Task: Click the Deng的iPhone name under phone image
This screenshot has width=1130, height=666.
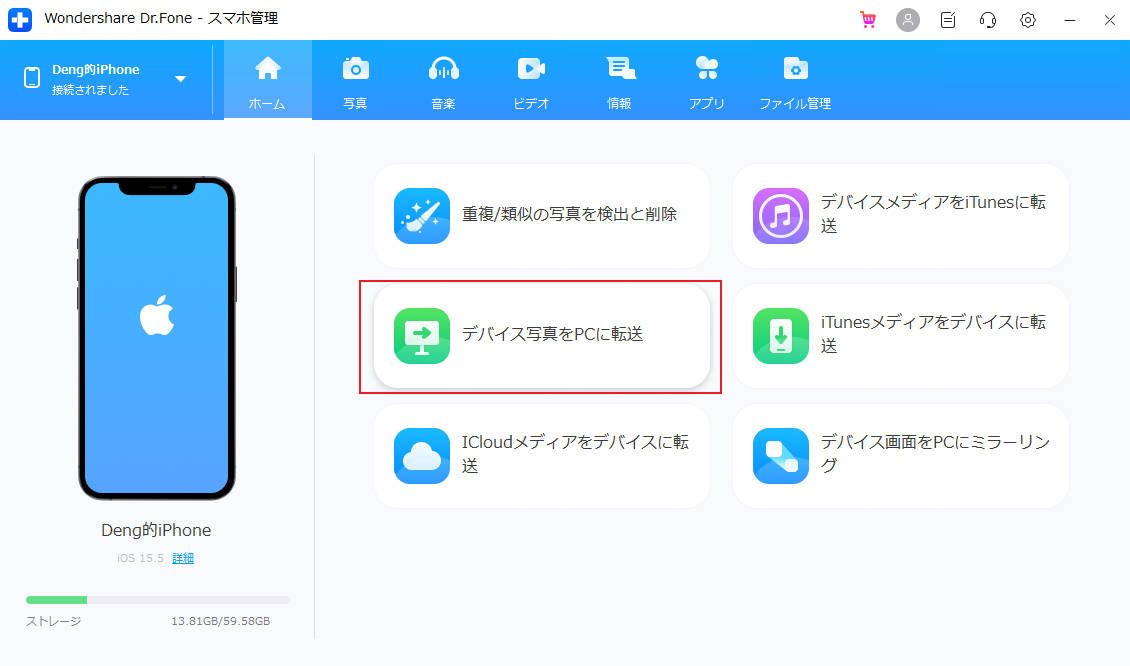Action: tap(156, 530)
